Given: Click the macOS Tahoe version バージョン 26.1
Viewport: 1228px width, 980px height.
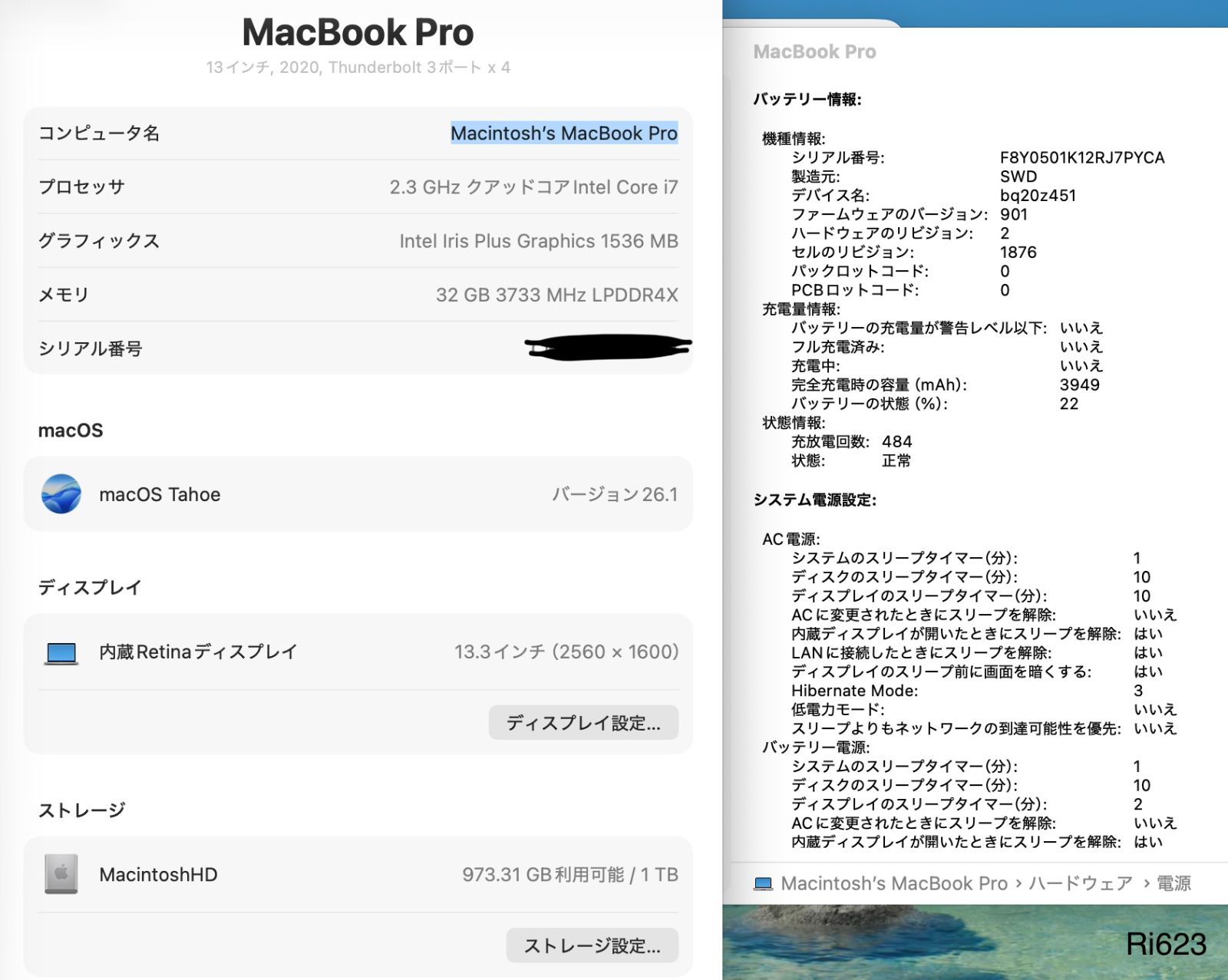Looking at the screenshot, I should click(615, 494).
